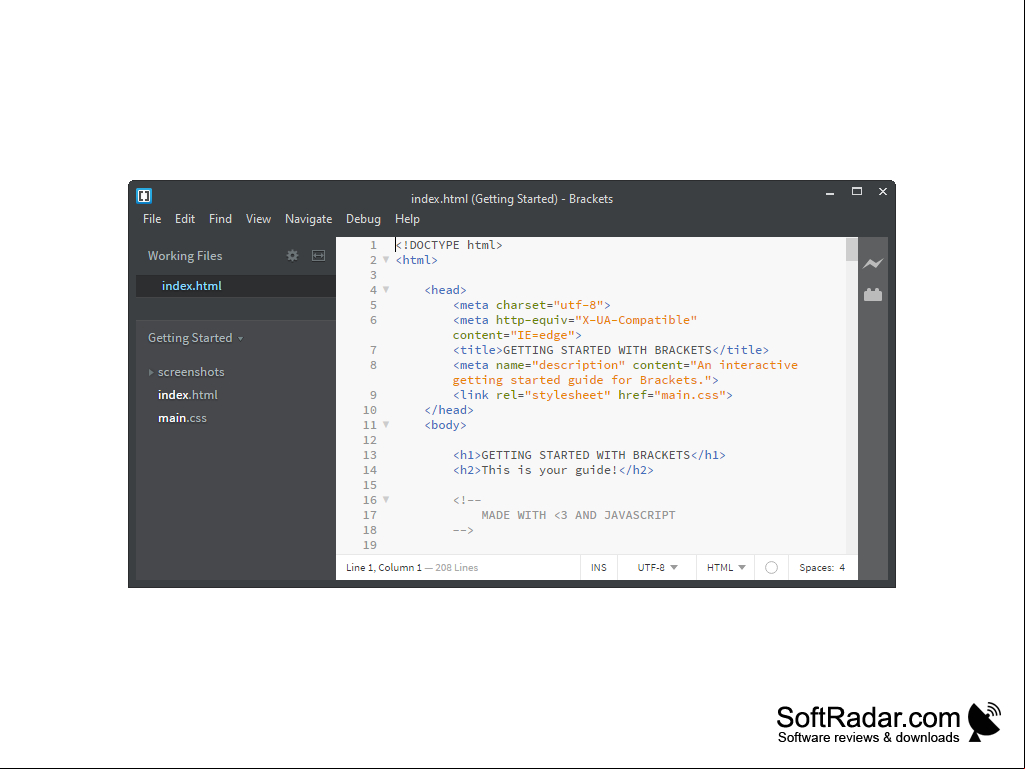
Task: Click "This is your guide!" h2 line
Action: [553, 470]
